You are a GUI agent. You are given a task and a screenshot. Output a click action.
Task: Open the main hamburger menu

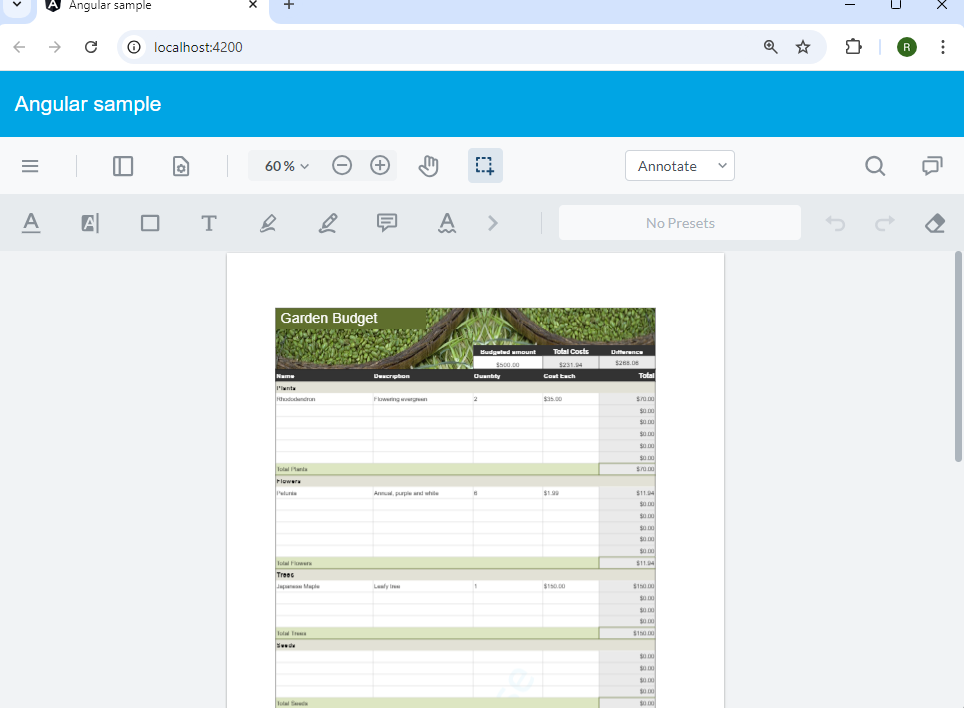[x=31, y=166]
